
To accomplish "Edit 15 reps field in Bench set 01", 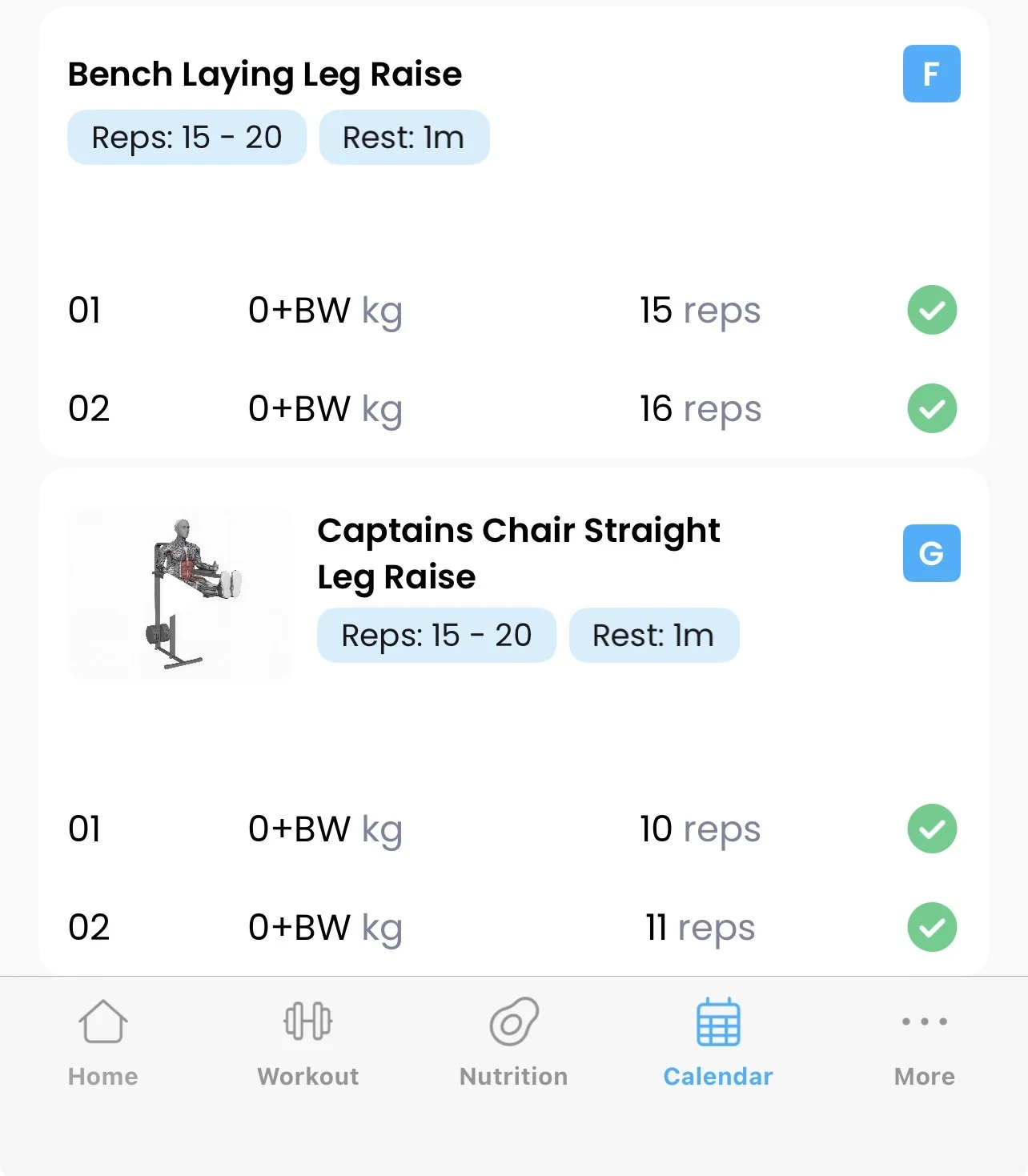I will pyautogui.click(x=700, y=311).
